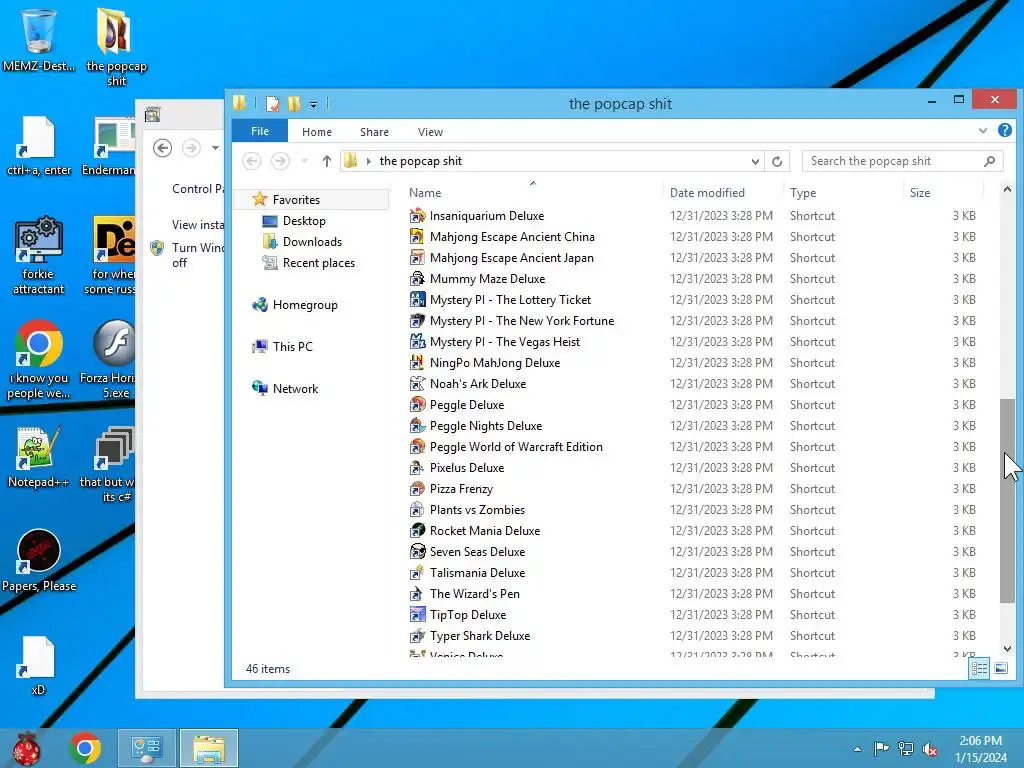
Task: Select Desktop in Favorites
Action: [x=304, y=221]
